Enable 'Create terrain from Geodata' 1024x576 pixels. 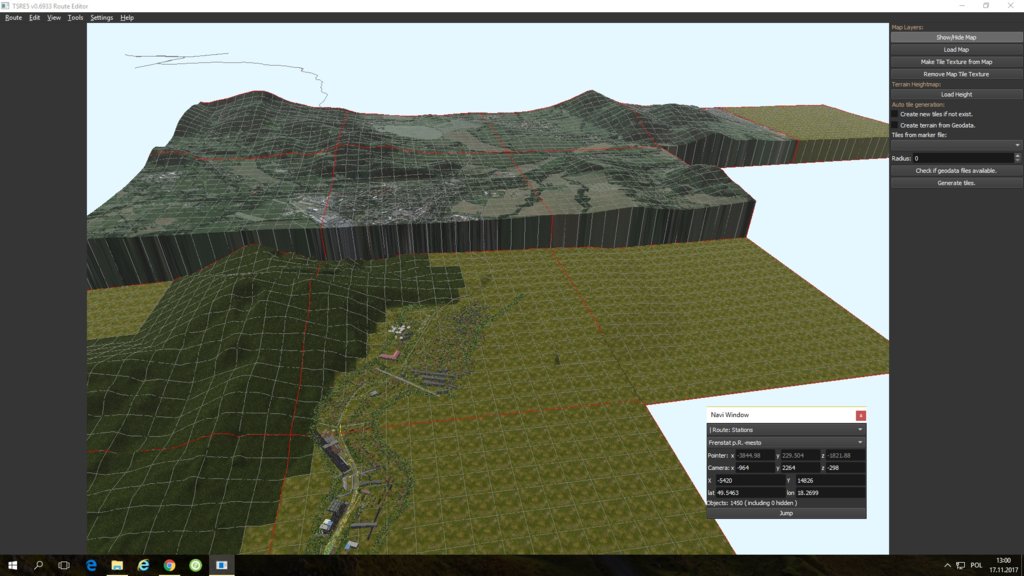[x=895, y=125]
